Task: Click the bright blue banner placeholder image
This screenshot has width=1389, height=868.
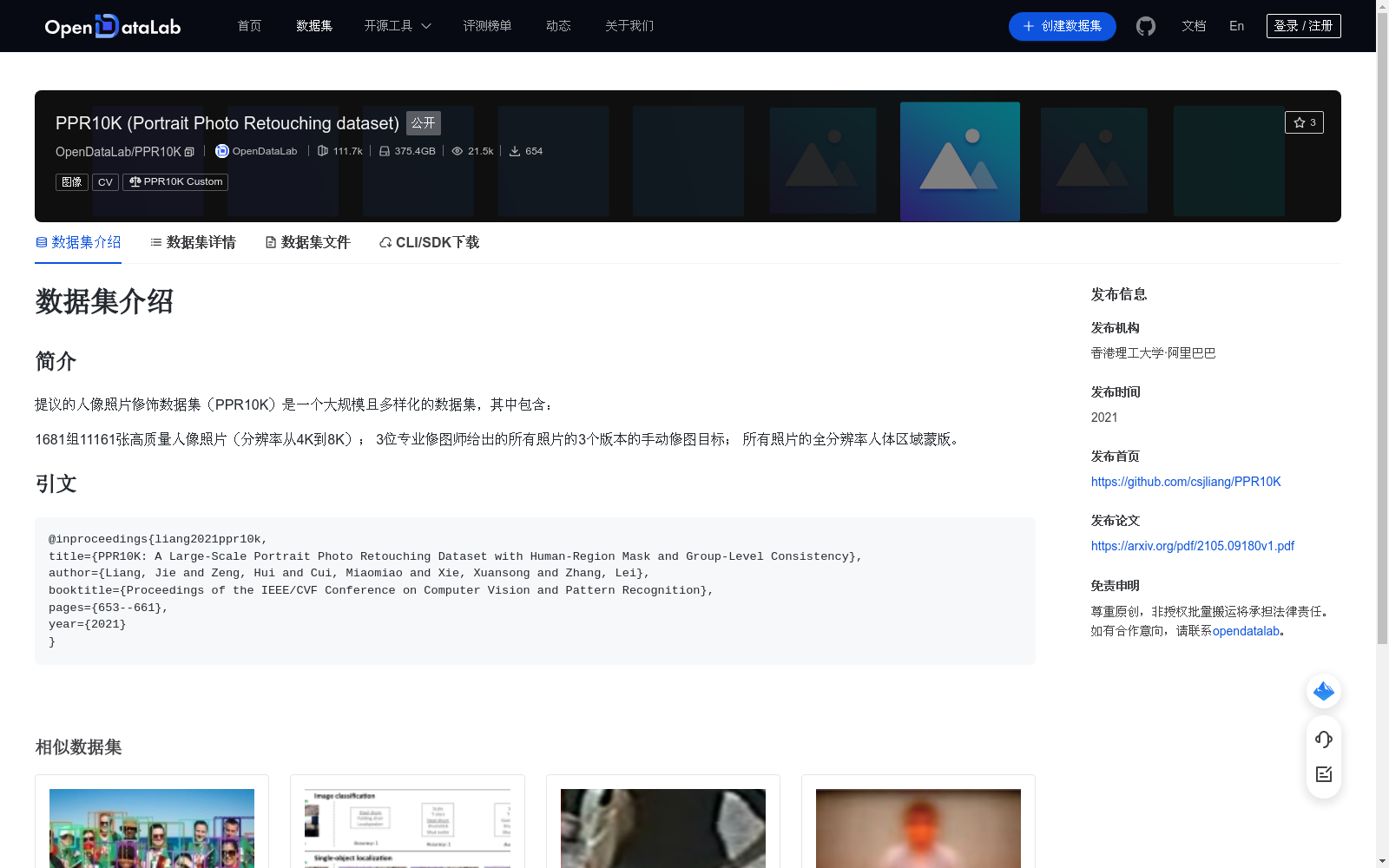Action: (x=960, y=161)
